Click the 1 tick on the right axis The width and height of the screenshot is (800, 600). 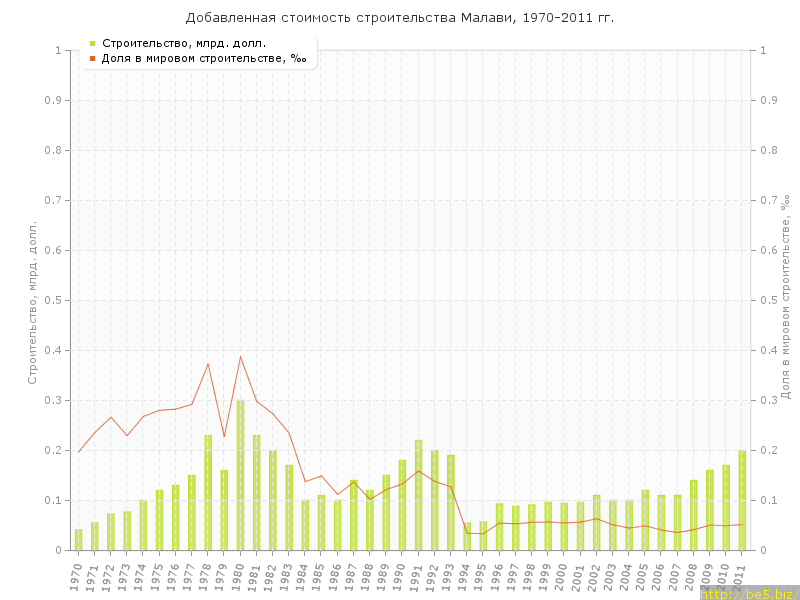pyautogui.click(x=764, y=50)
